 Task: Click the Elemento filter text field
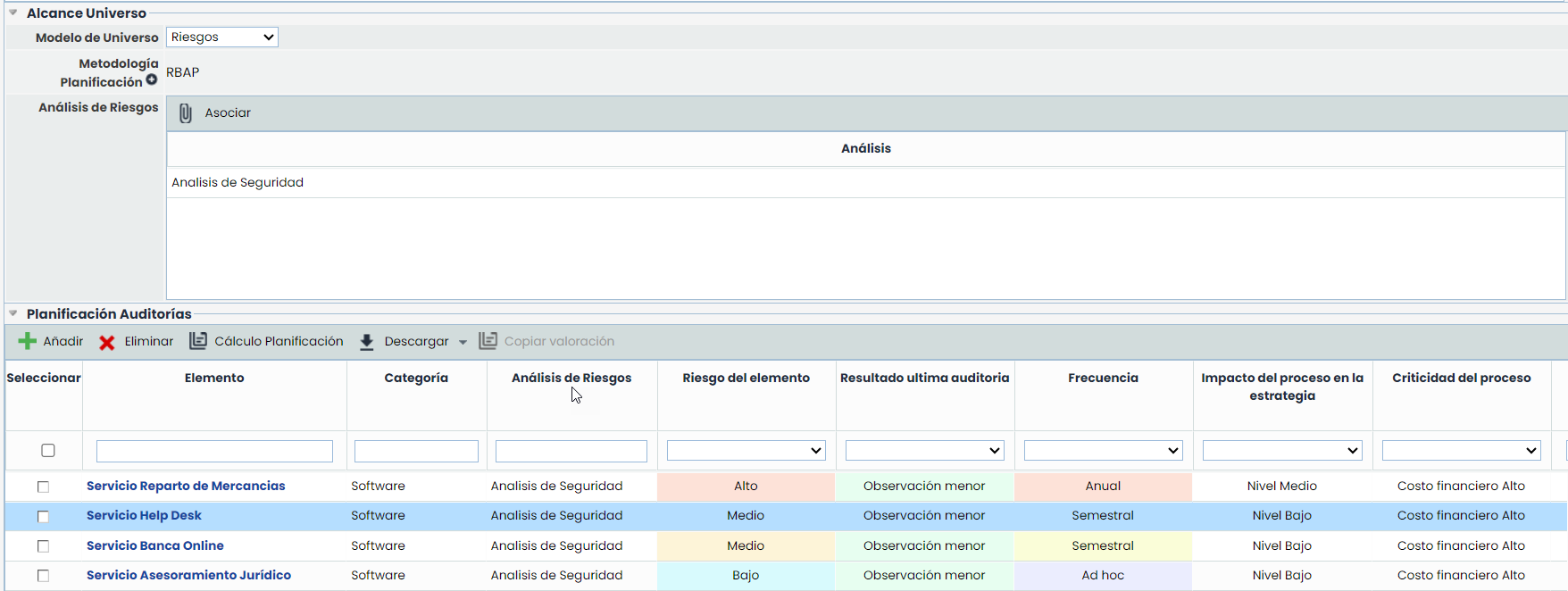(x=214, y=451)
